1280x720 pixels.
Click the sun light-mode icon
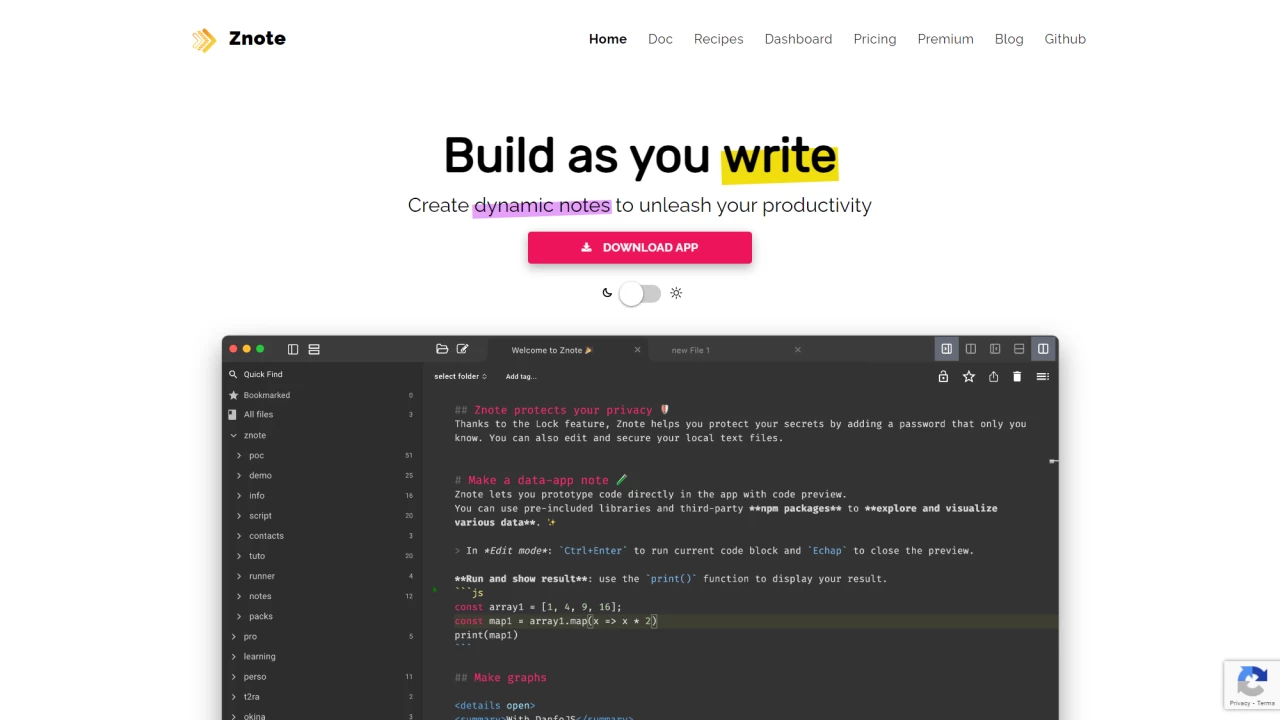pos(676,293)
